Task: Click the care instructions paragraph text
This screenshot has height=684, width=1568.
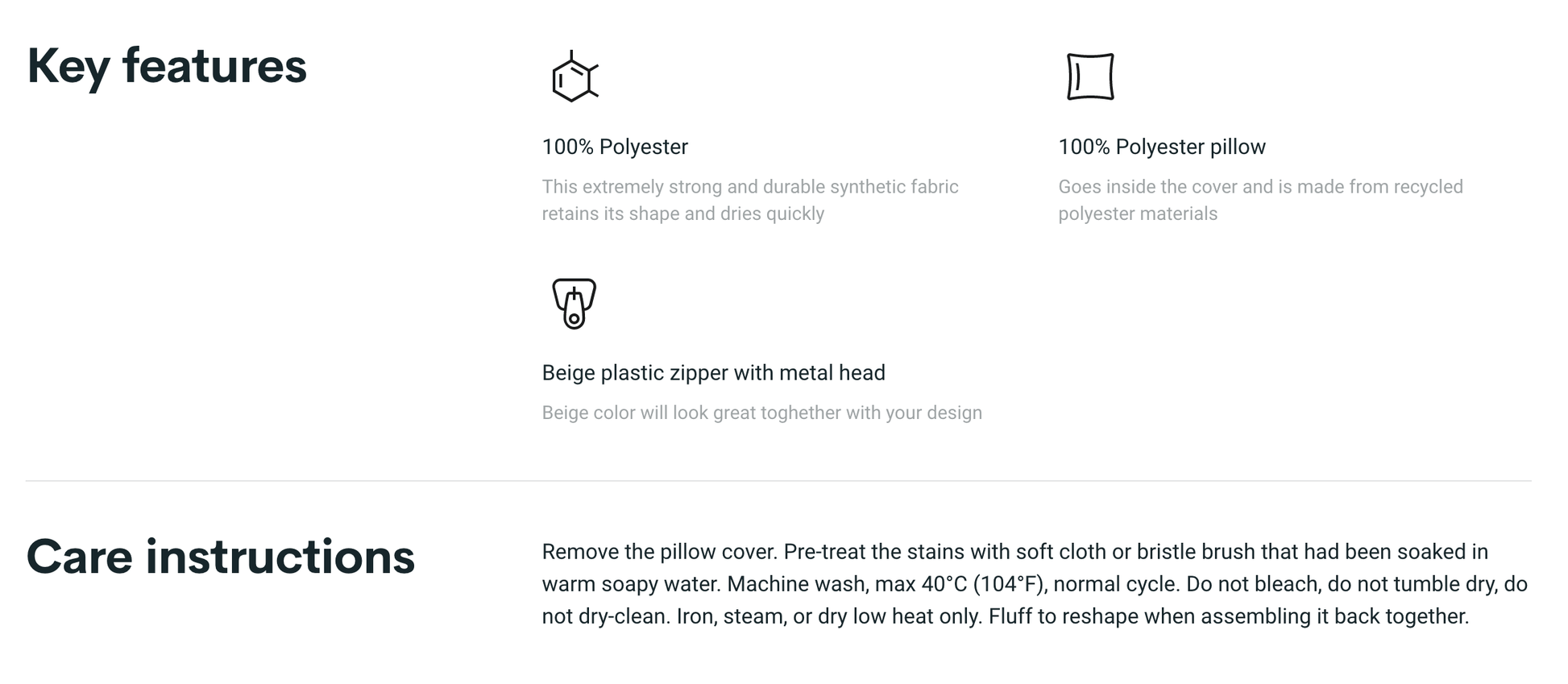Action: pos(1034,584)
